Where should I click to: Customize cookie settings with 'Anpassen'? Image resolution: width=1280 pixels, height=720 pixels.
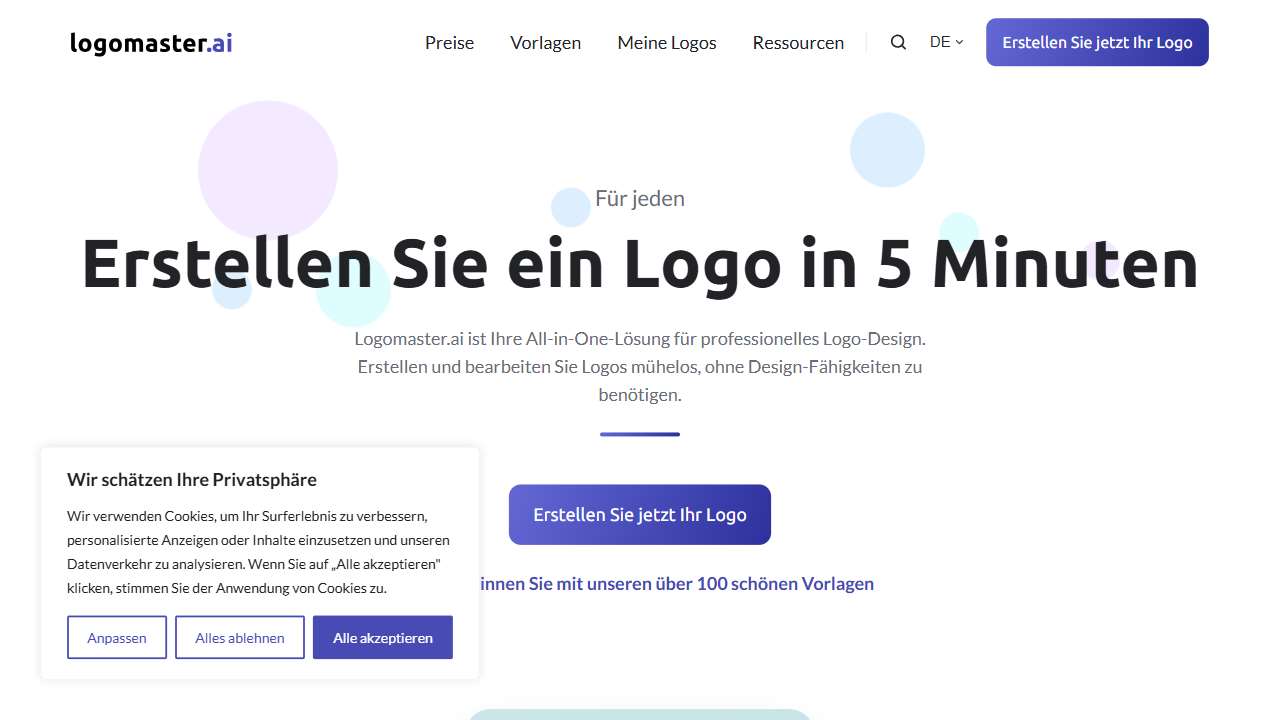(x=116, y=637)
